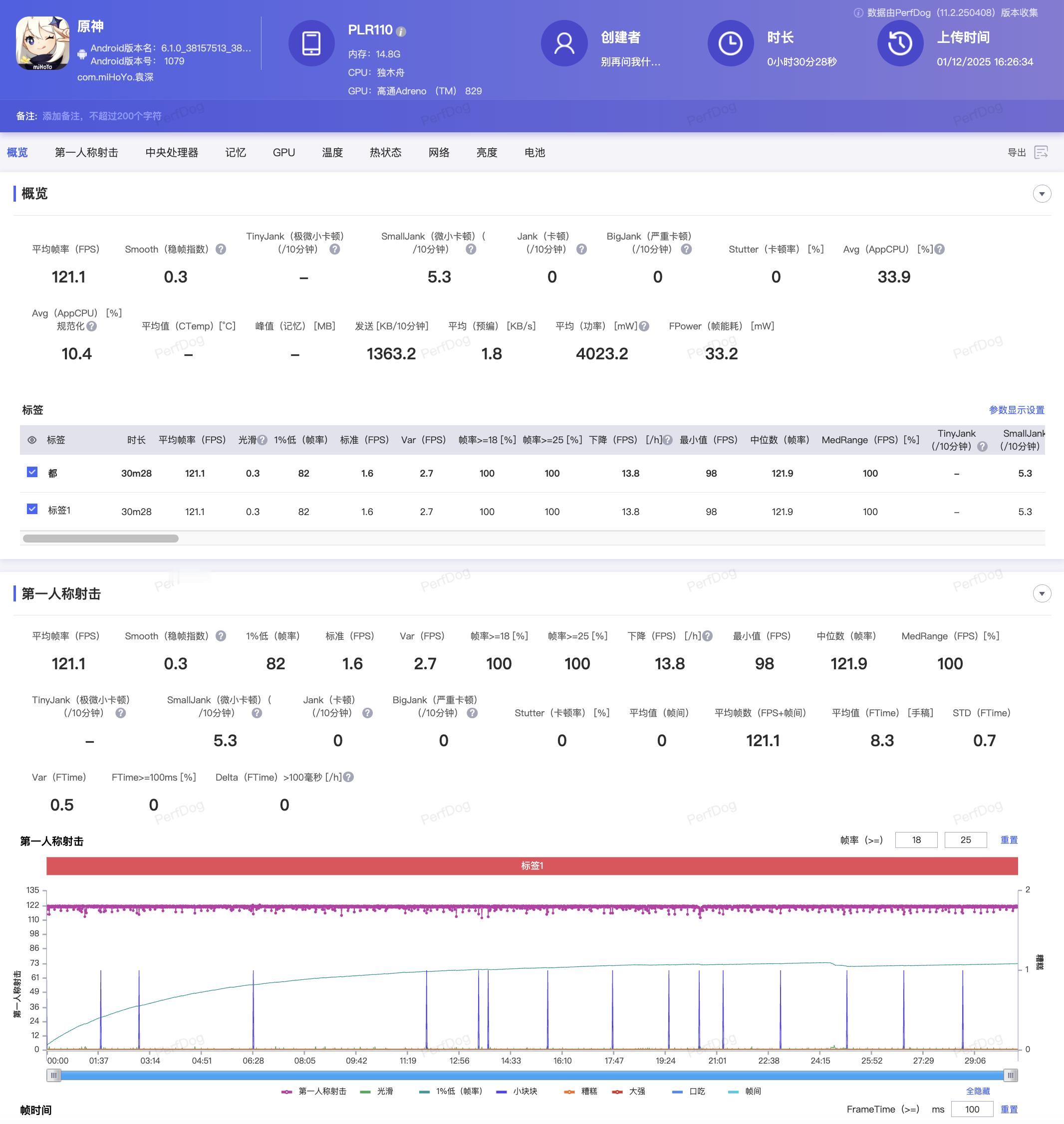Click the 原神 game app icon
1064x1124 pixels.
click(x=42, y=43)
